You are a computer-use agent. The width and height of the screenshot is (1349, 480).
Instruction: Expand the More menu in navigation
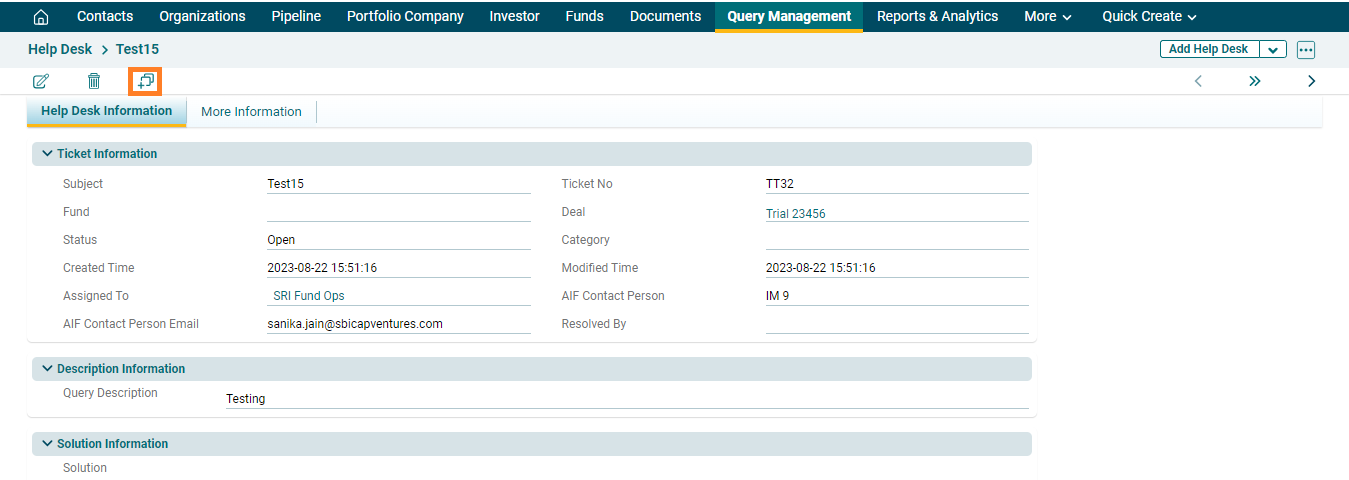(1047, 16)
